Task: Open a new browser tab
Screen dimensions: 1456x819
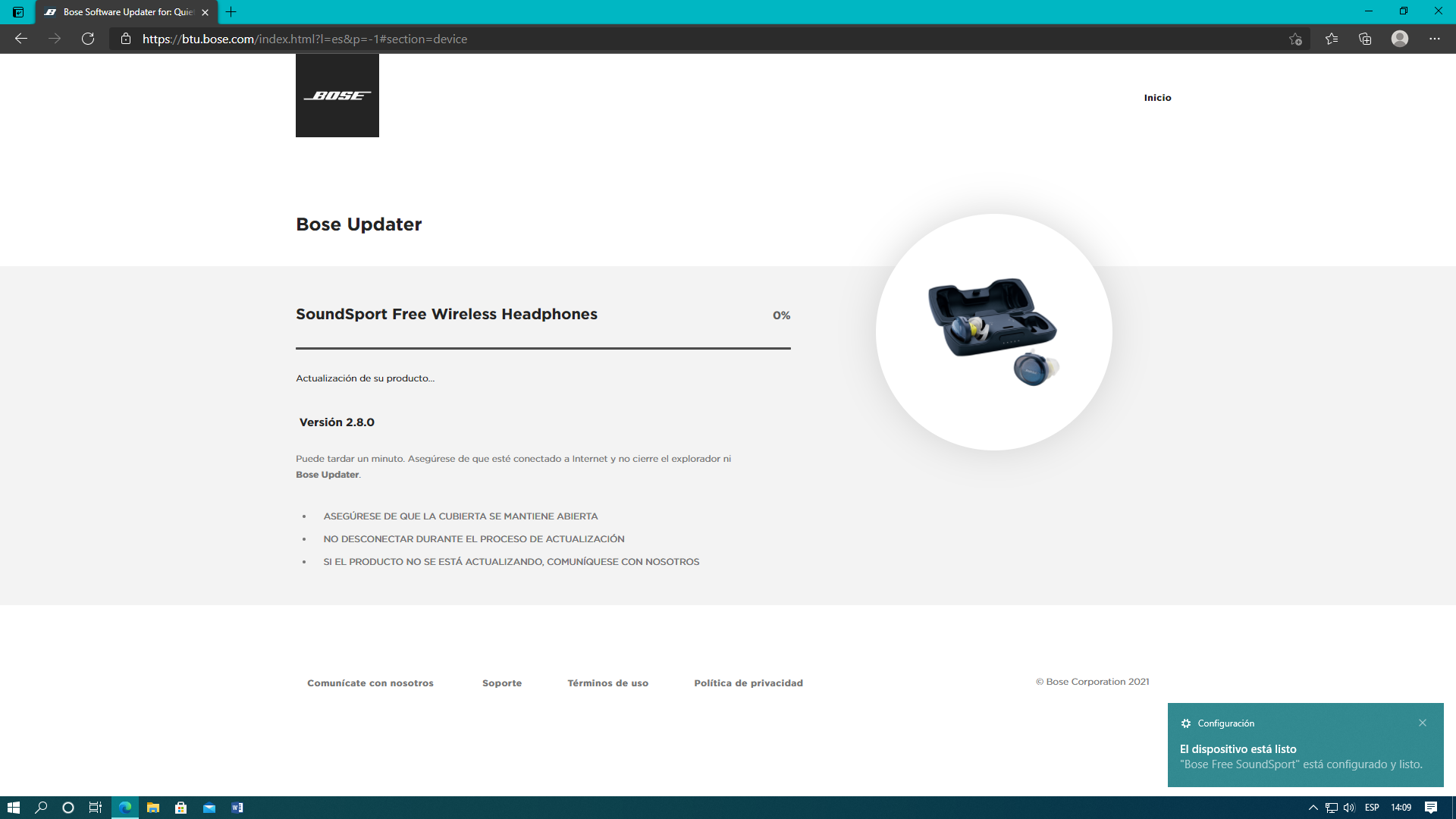Action: click(x=231, y=12)
